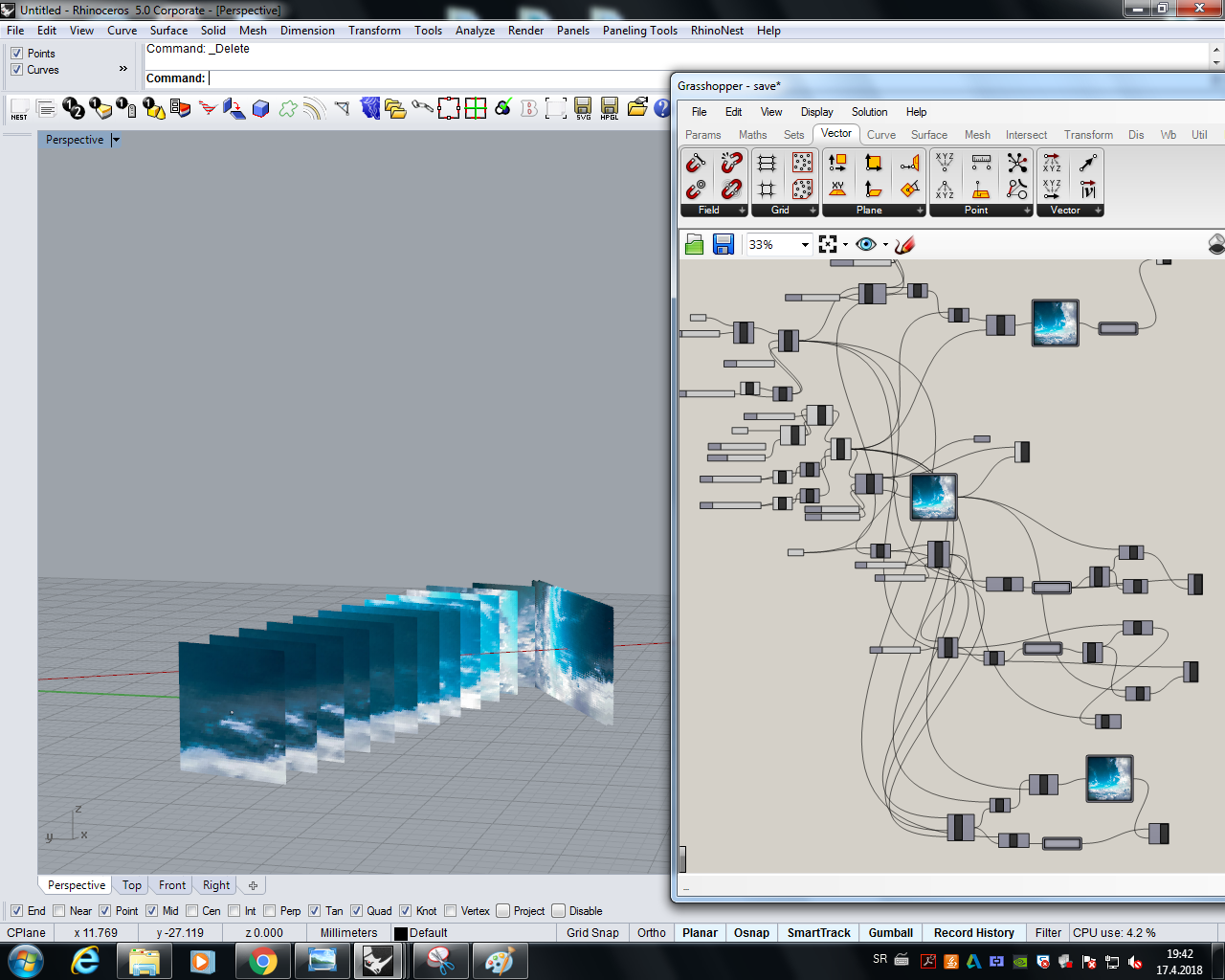Toggle Grasshopper preview eye icon
The height and width of the screenshot is (980, 1225).
866,244
